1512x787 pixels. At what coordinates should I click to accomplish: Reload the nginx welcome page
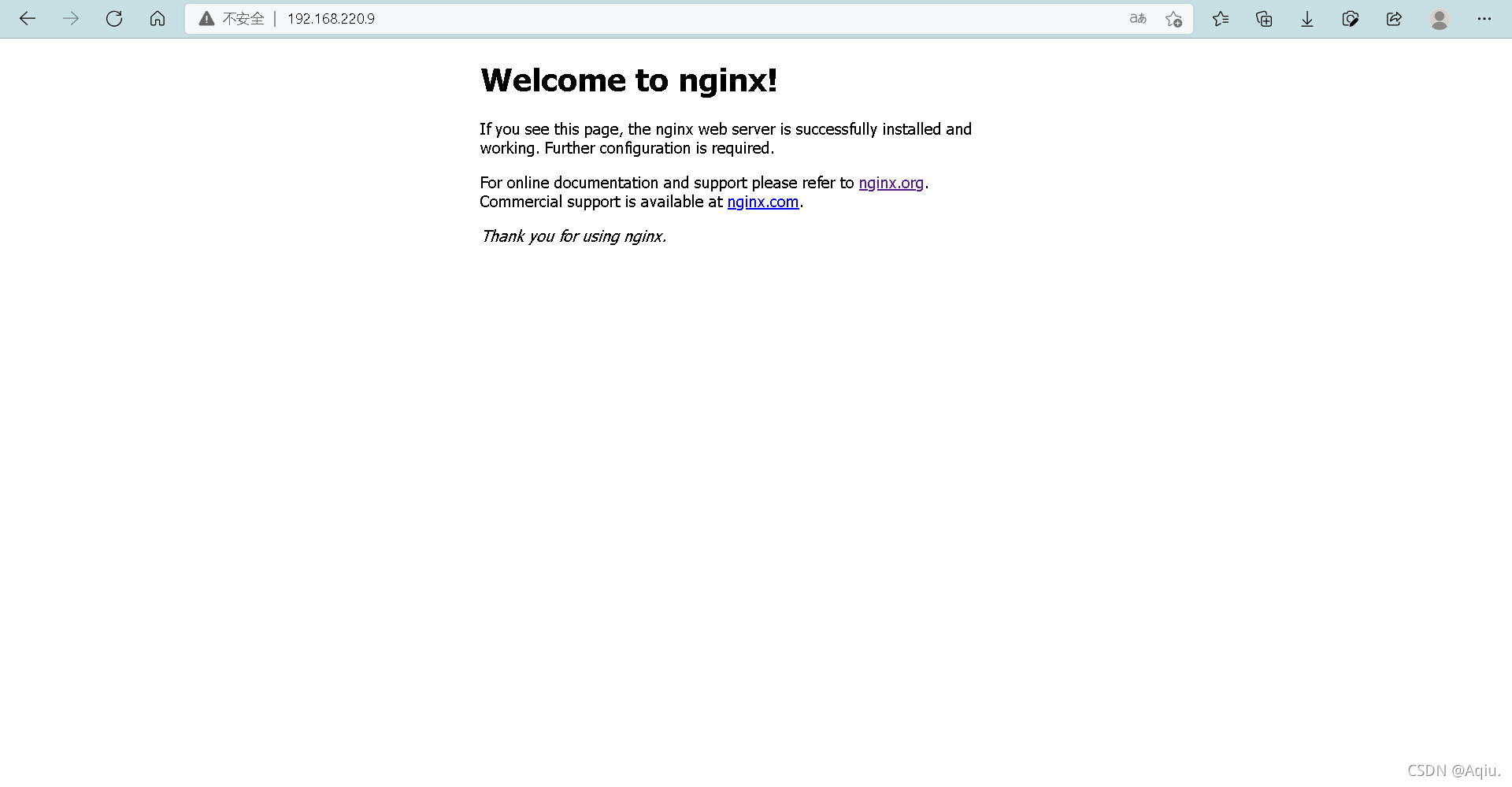(x=114, y=19)
